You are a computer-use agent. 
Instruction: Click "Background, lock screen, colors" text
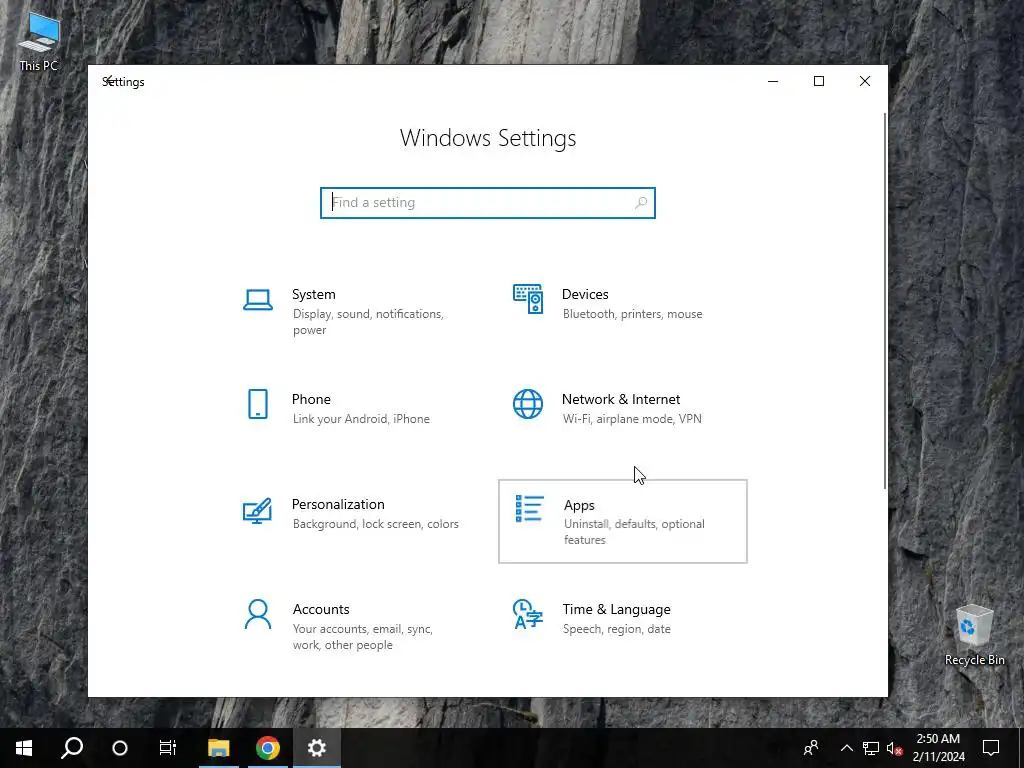coord(376,524)
